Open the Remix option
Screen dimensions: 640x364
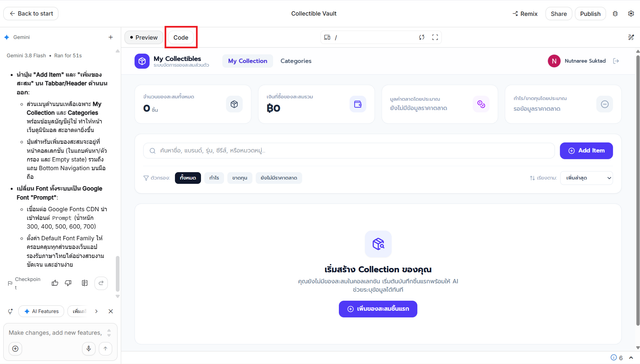coord(525,13)
